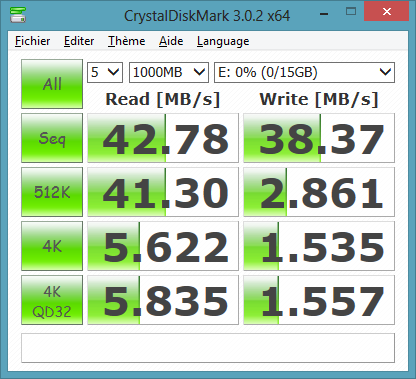Close the CrystalDiskMark window
Viewport: 416px width, 379px height.
point(387,12)
